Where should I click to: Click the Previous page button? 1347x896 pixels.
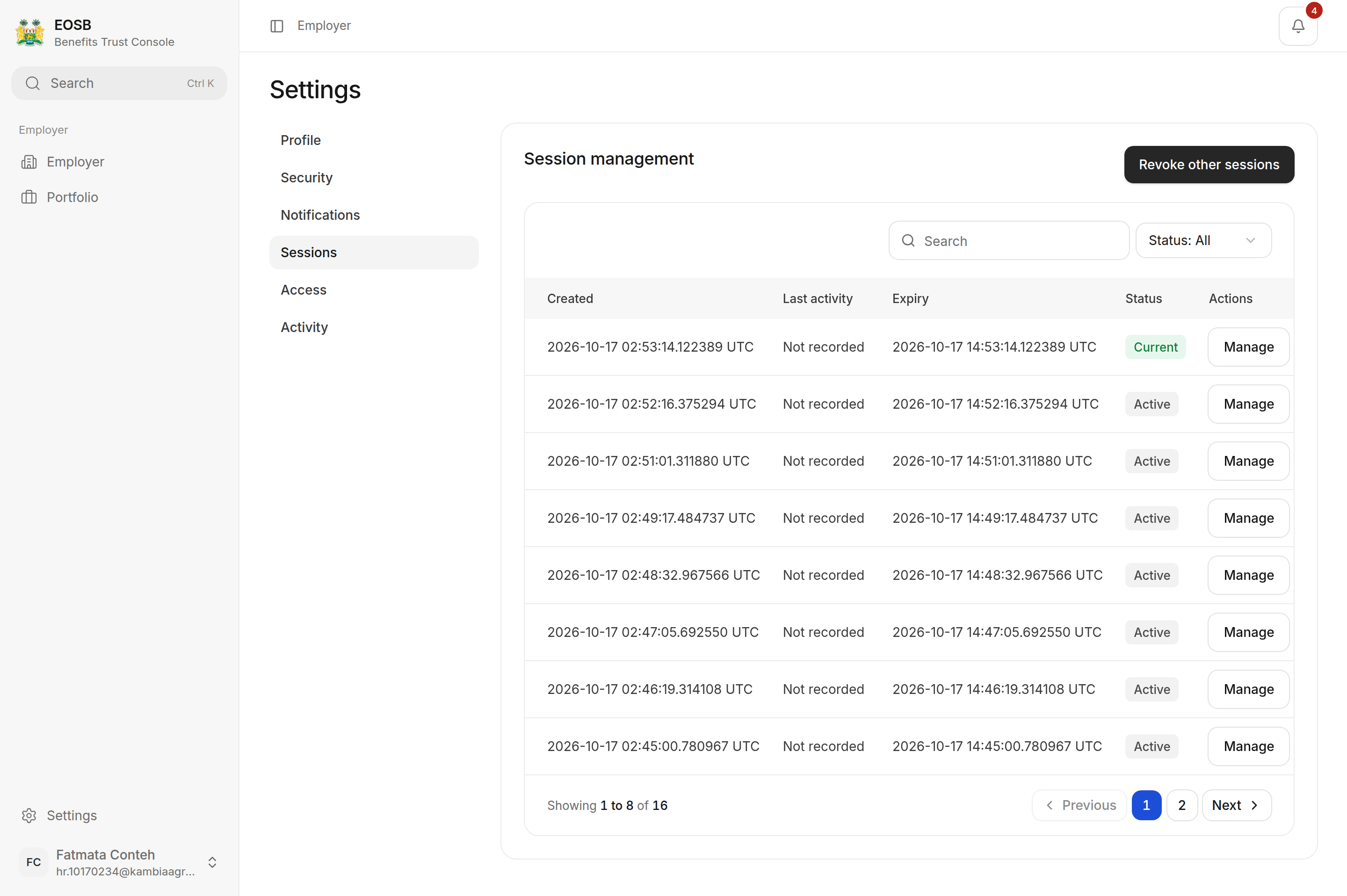coord(1079,805)
